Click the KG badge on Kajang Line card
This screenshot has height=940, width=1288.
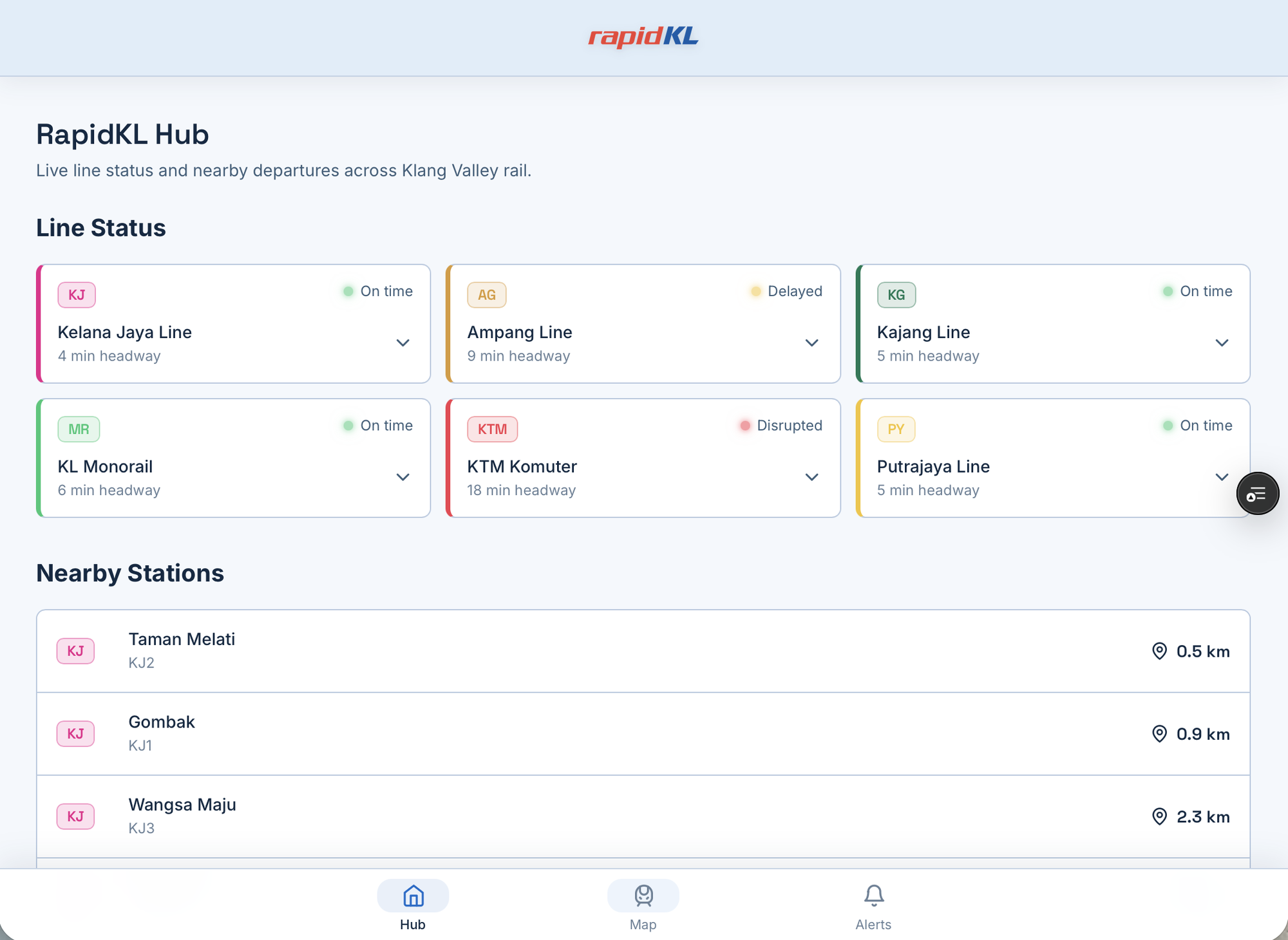click(x=896, y=295)
